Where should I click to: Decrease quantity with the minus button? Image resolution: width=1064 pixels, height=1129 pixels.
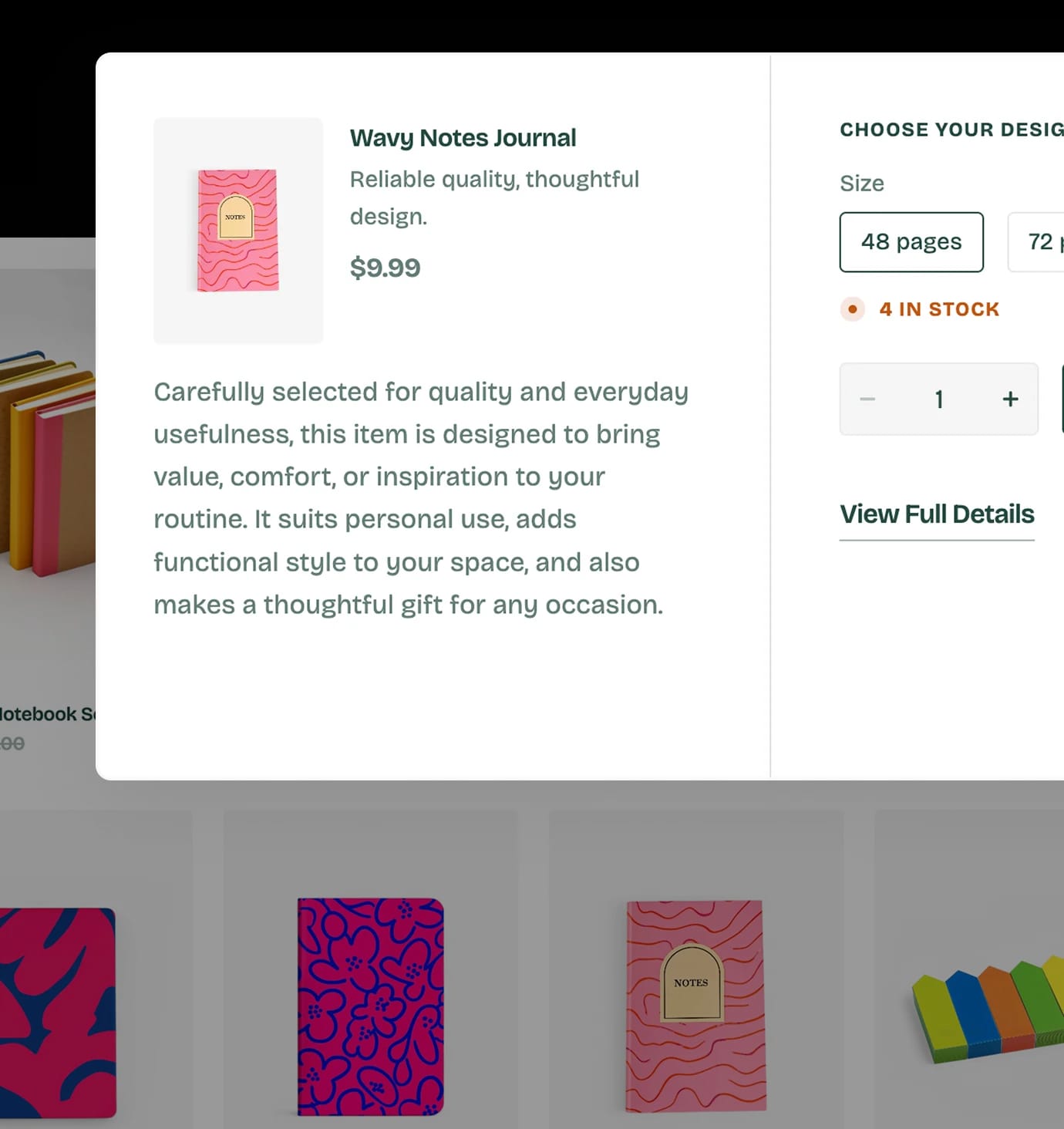pos(867,399)
